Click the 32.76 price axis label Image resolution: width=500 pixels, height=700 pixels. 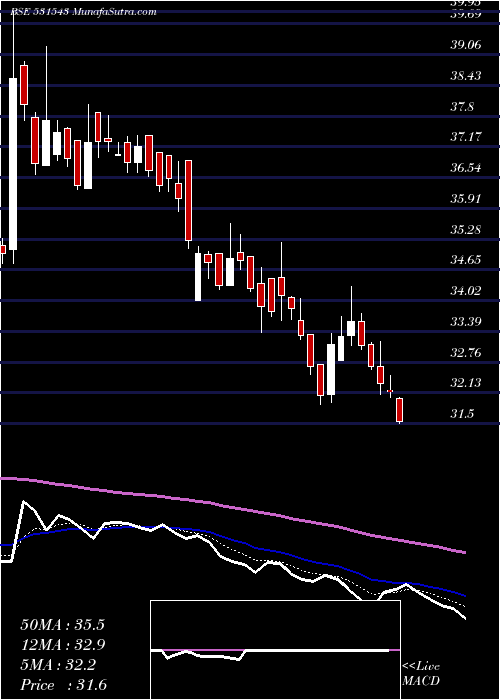coord(466,353)
